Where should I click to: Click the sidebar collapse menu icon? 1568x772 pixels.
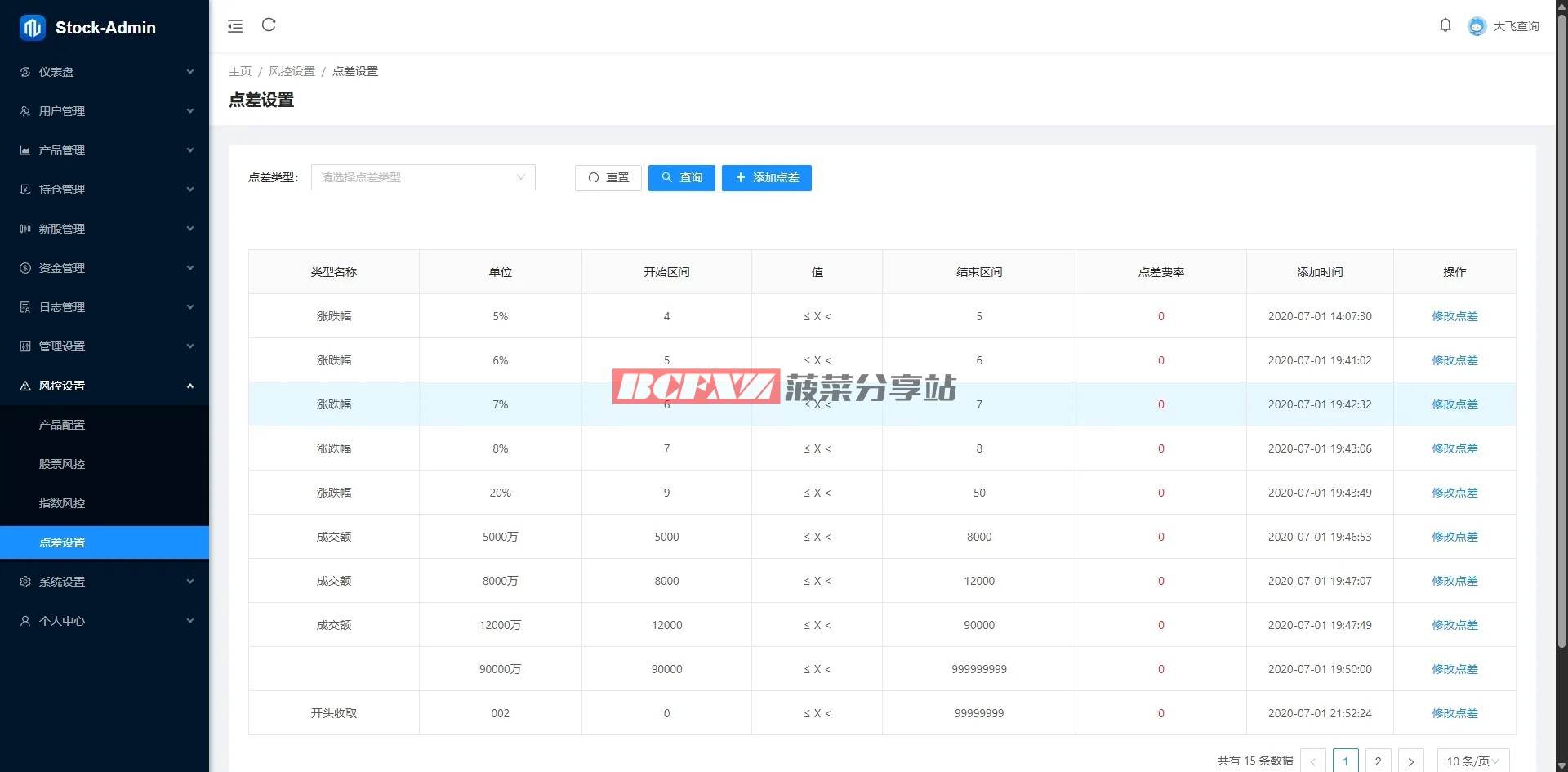tap(235, 26)
